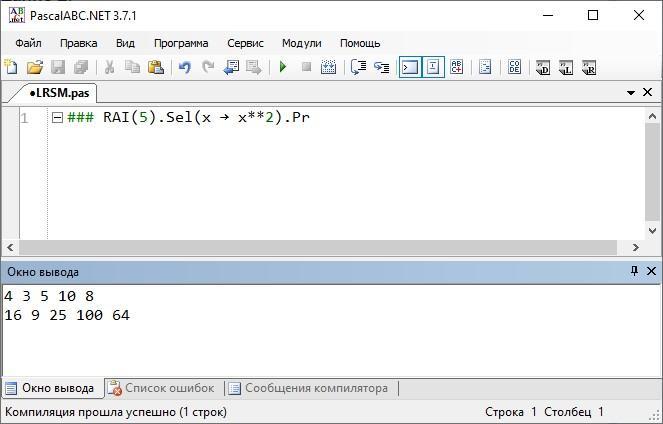The height and width of the screenshot is (424, 663).
Task: Navigate forward with gray arrow icon
Action: click(254, 67)
